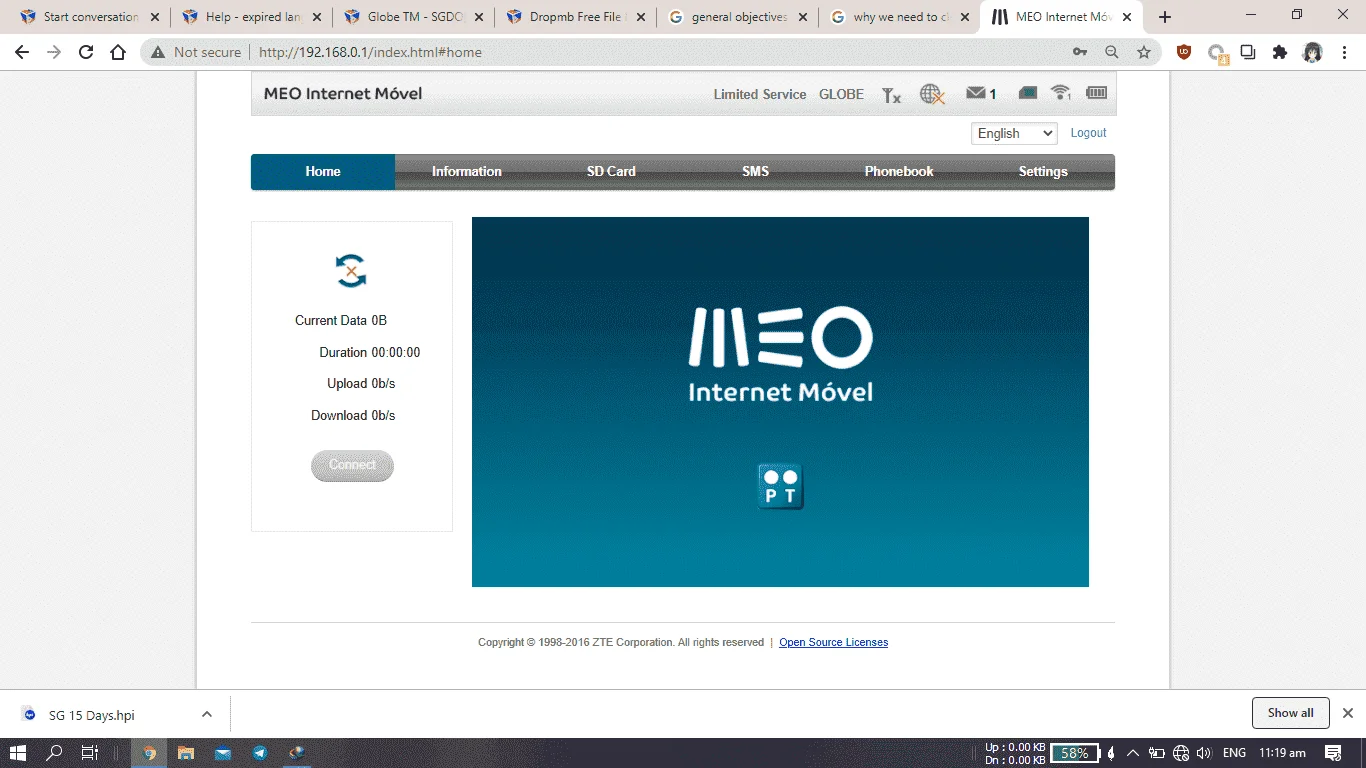Open saved passwords key icon
The height and width of the screenshot is (768, 1366).
pos(1080,52)
